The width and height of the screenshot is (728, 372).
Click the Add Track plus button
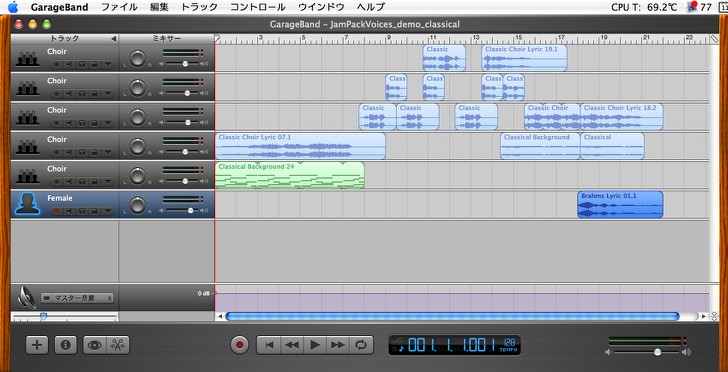click(x=36, y=345)
